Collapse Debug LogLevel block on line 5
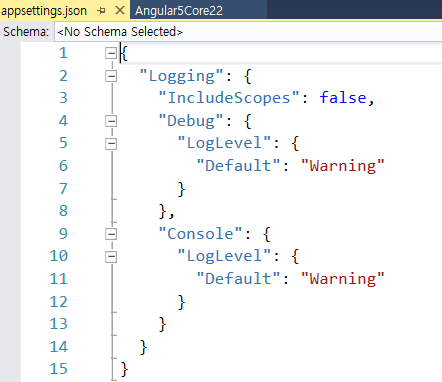The width and height of the screenshot is (442, 382). [x=111, y=144]
